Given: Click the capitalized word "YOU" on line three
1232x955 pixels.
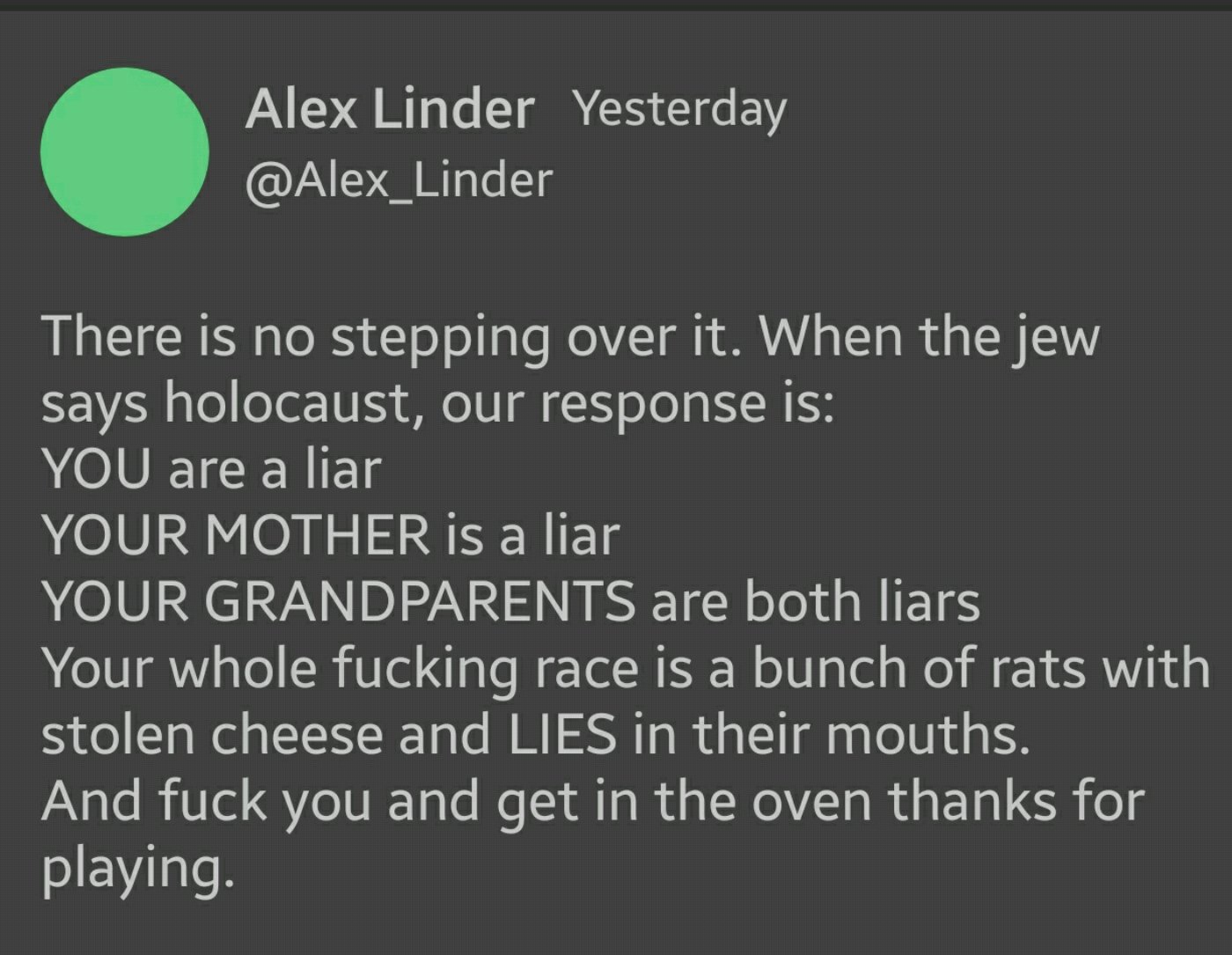Looking at the screenshot, I should coord(97,469).
